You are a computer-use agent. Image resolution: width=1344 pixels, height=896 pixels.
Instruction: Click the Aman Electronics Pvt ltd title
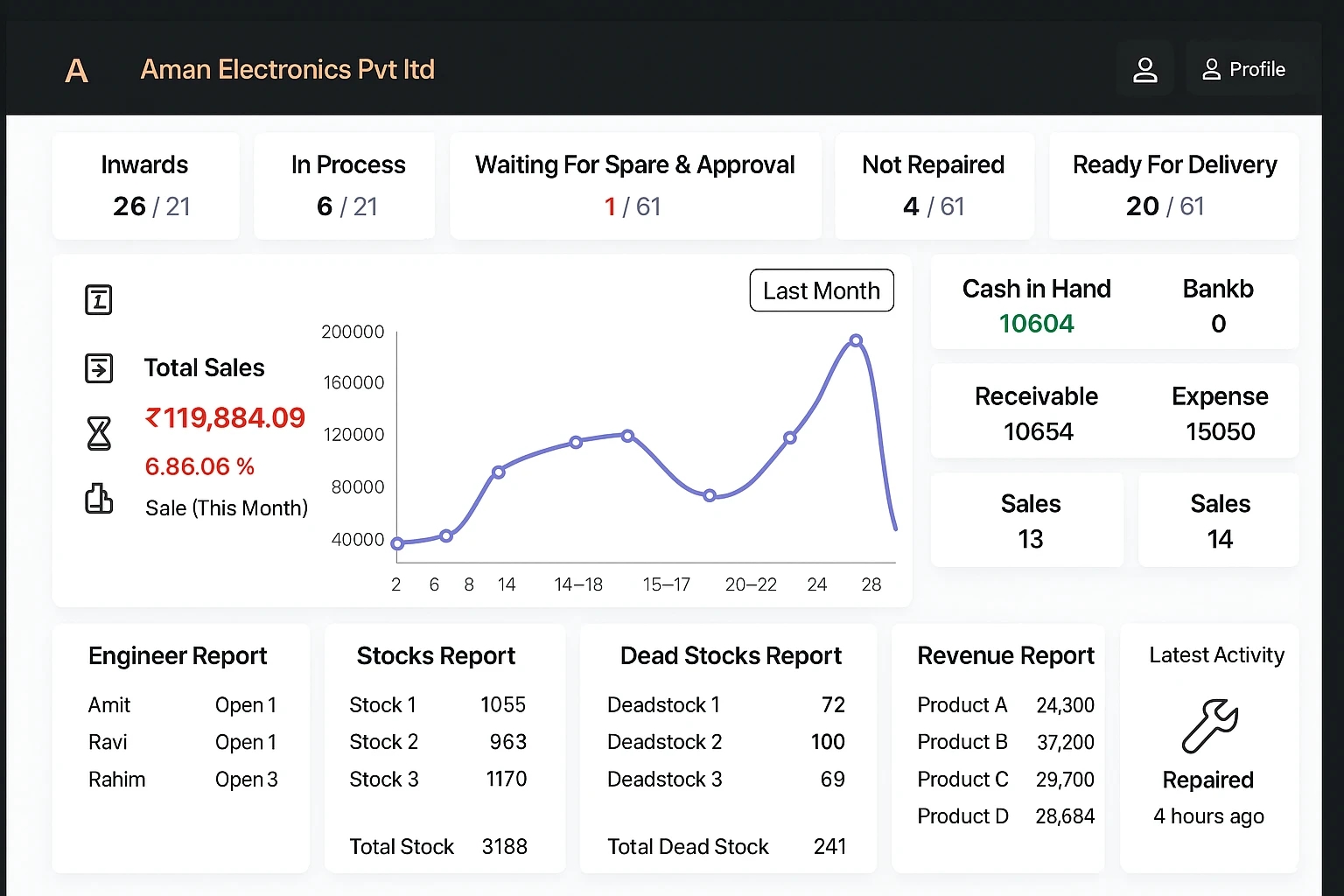287,69
